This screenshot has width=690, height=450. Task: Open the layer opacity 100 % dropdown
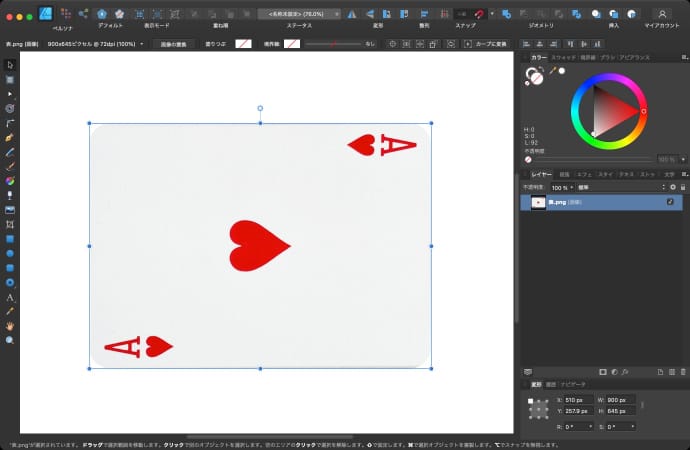569,187
